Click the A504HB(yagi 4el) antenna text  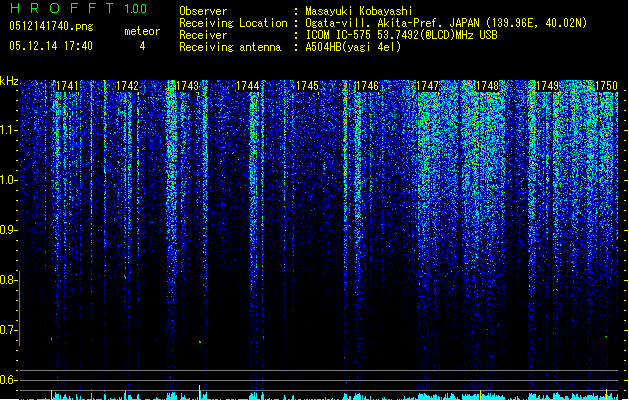point(353,47)
